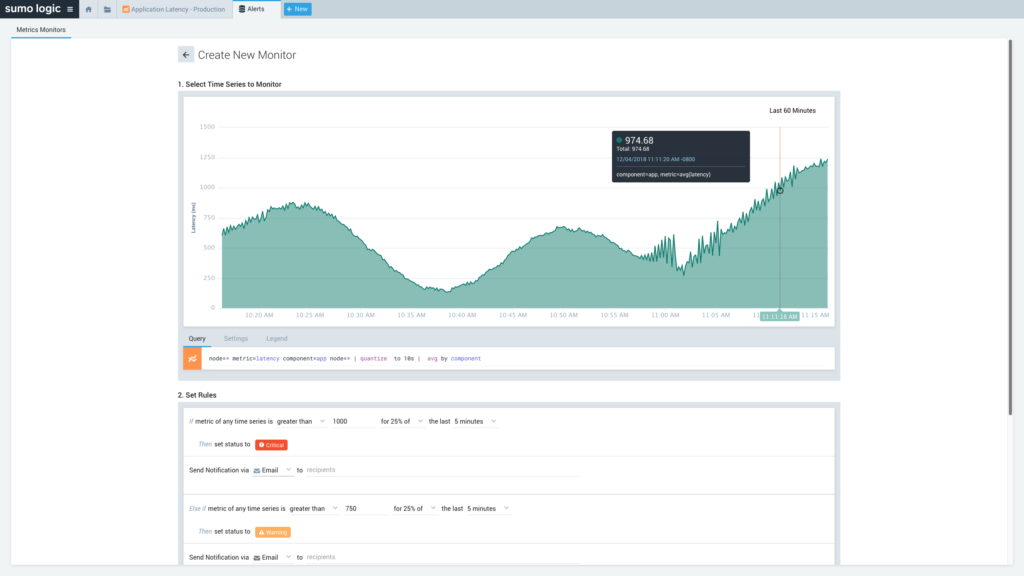Open the Application Latency - Production tab
The width and height of the screenshot is (1024, 576).
[x=173, y=9]
